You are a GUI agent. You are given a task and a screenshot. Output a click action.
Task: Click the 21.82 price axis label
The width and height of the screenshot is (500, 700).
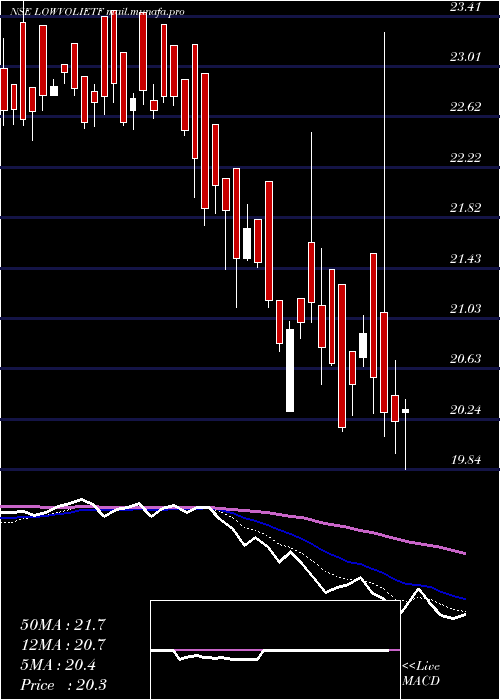[465, 208]
